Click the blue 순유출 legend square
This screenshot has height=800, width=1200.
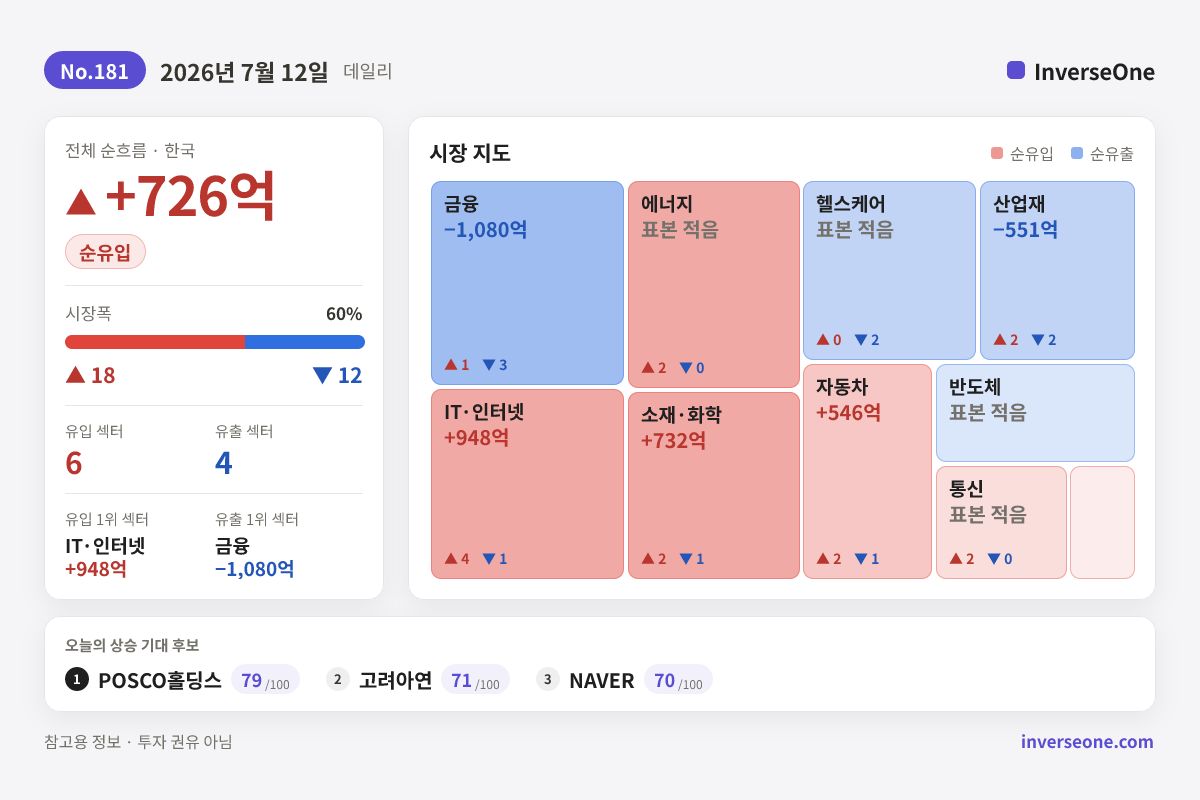point(1077,153)
